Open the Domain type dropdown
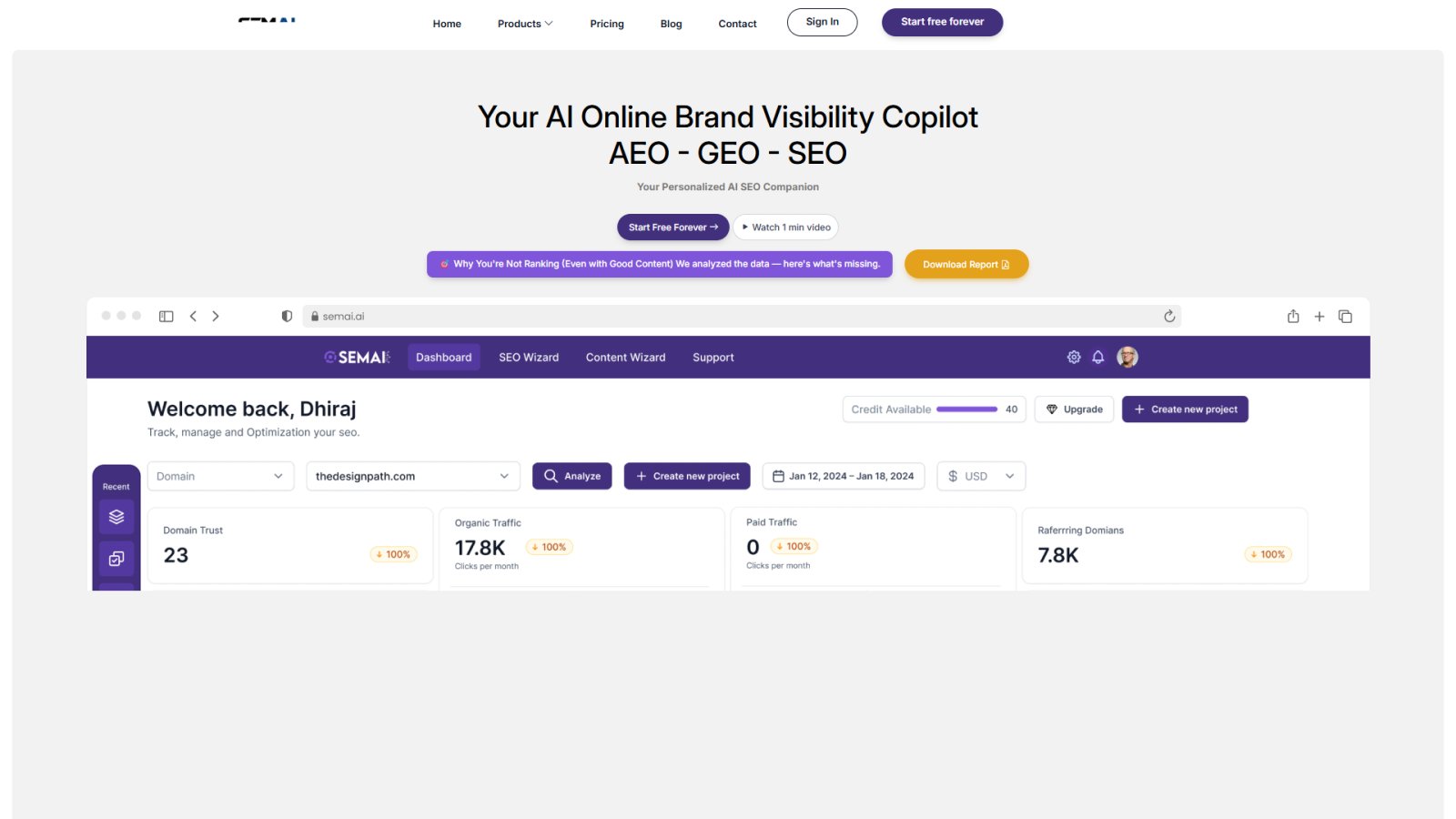The height and width of the screenshot is (819, 1456). (221, 476)
